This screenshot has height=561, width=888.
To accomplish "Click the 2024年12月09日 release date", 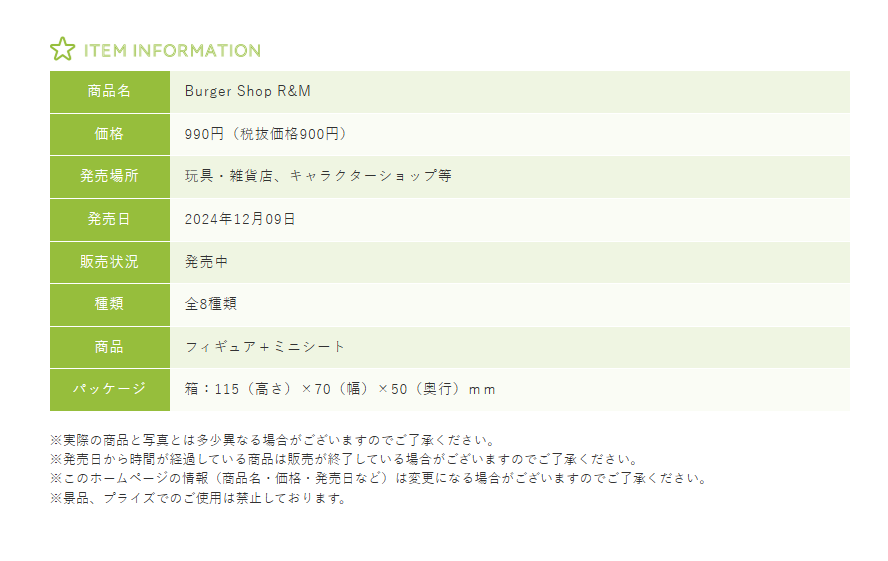I will point(240,219).
